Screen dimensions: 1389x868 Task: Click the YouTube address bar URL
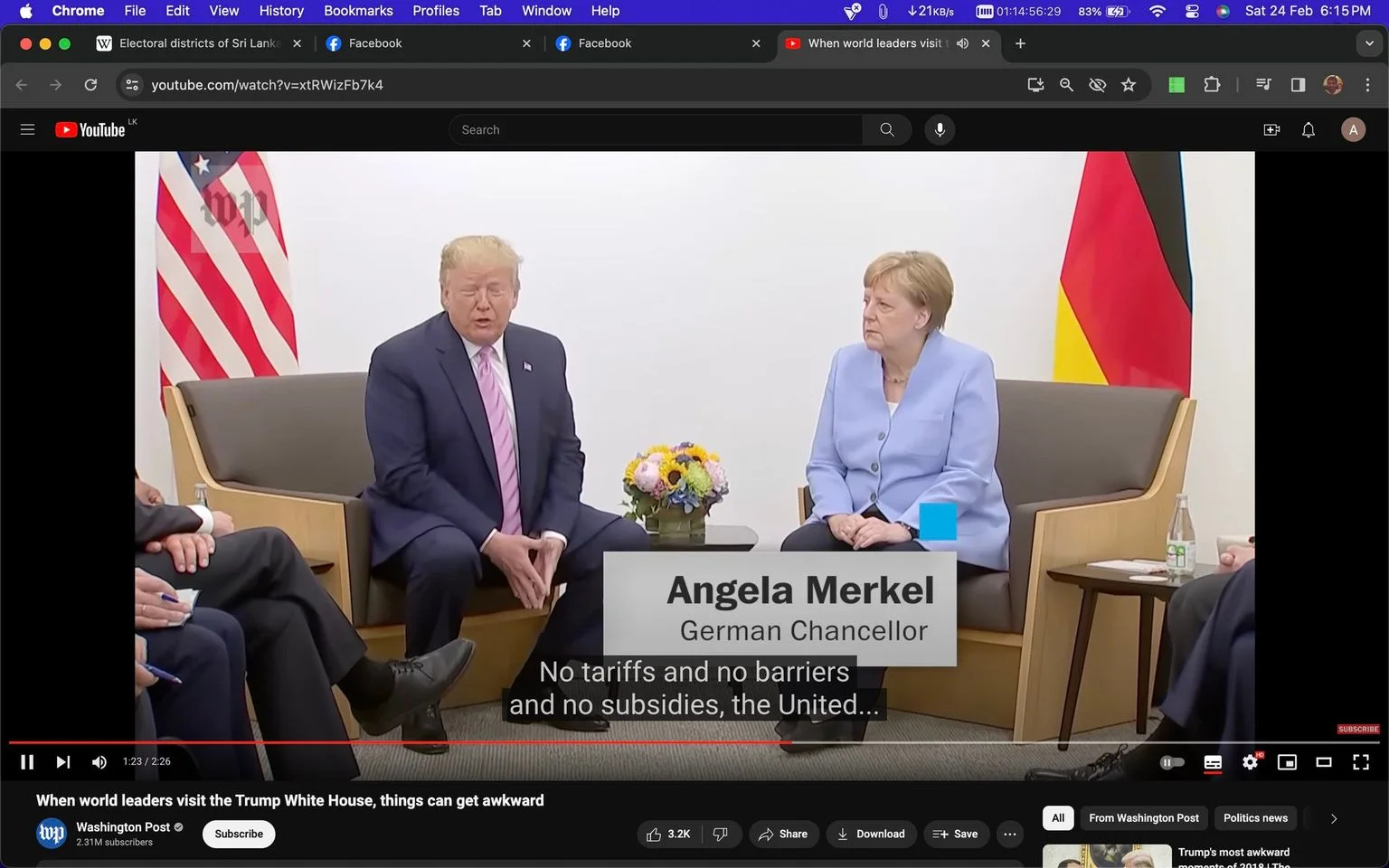[x=267, y=85]
